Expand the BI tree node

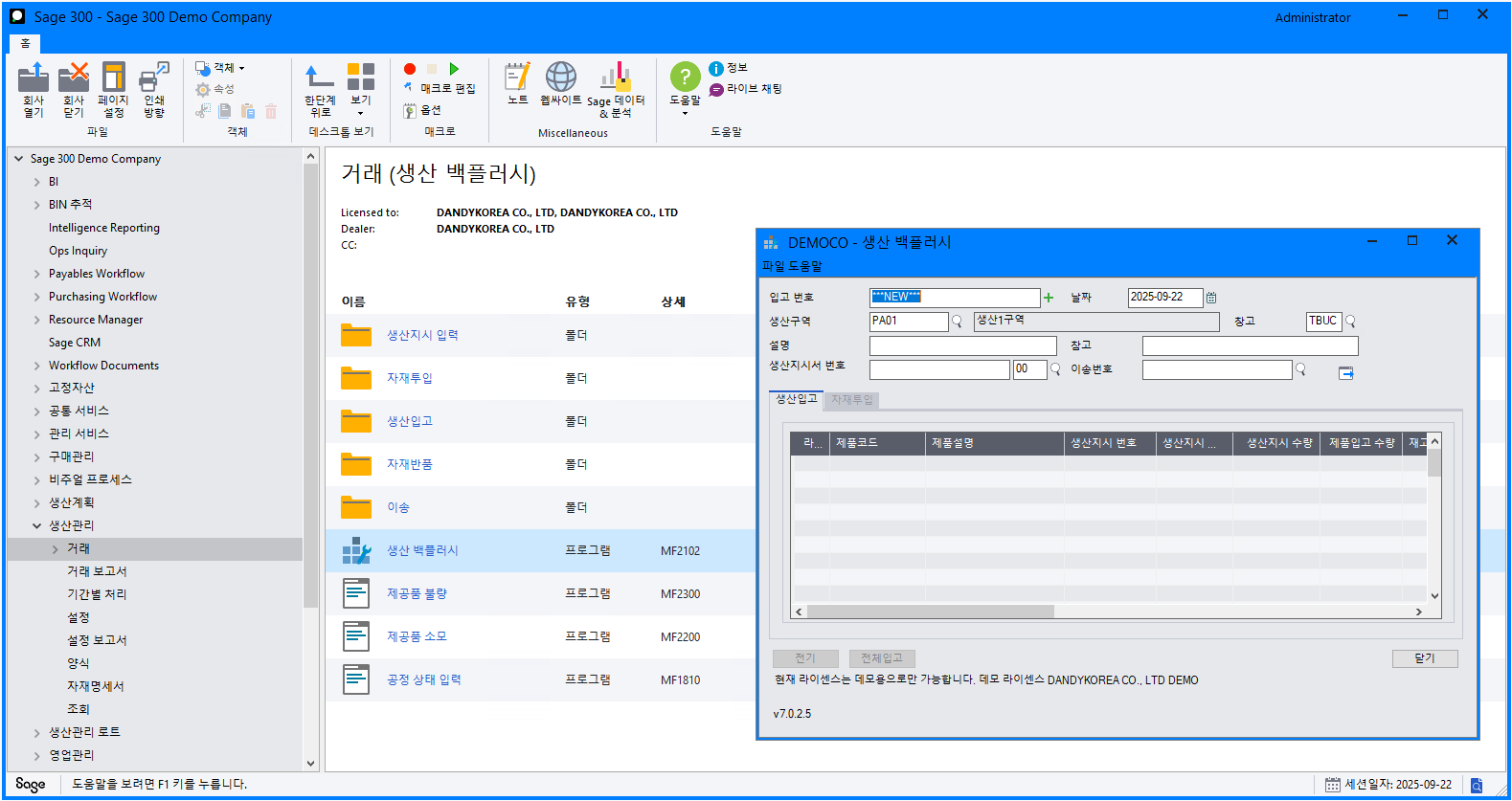(x=37, y=182)
